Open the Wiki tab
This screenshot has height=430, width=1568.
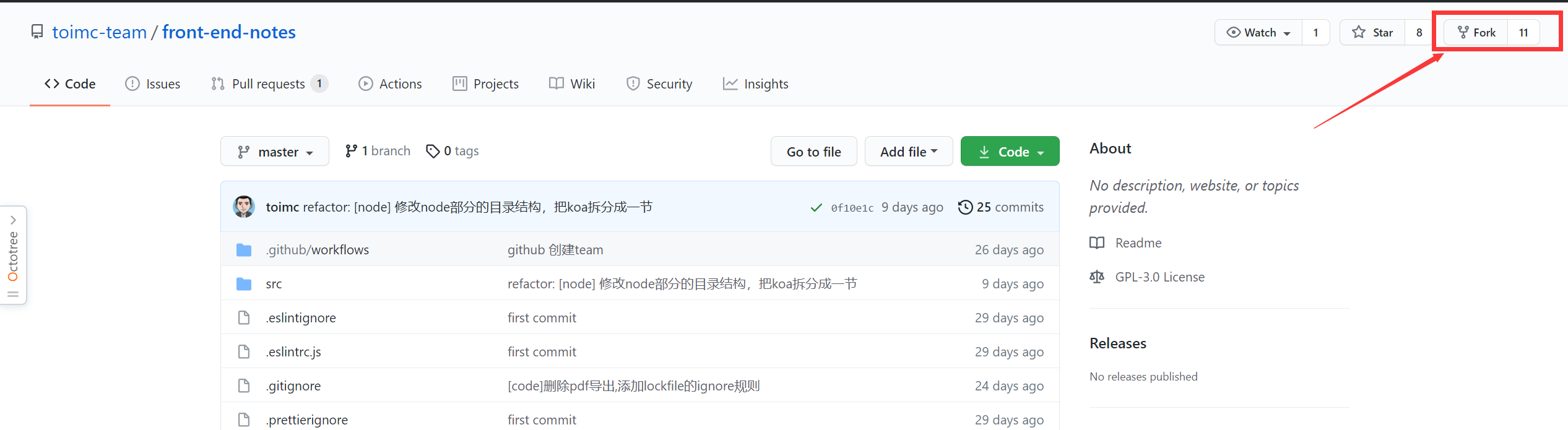pyautogui.click(x=572, y=84)
